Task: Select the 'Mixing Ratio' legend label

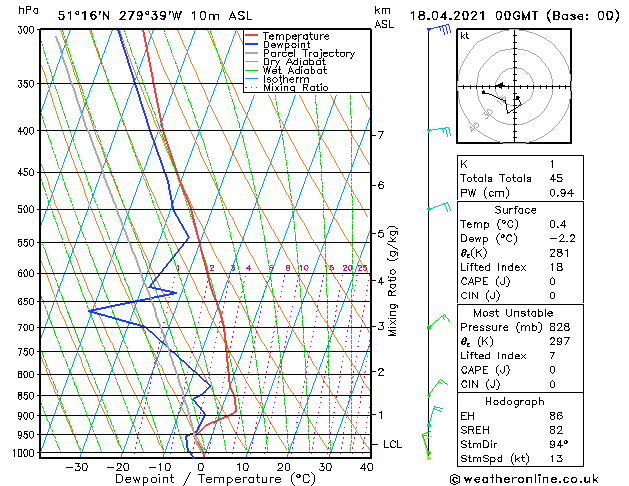Action: 296,87
